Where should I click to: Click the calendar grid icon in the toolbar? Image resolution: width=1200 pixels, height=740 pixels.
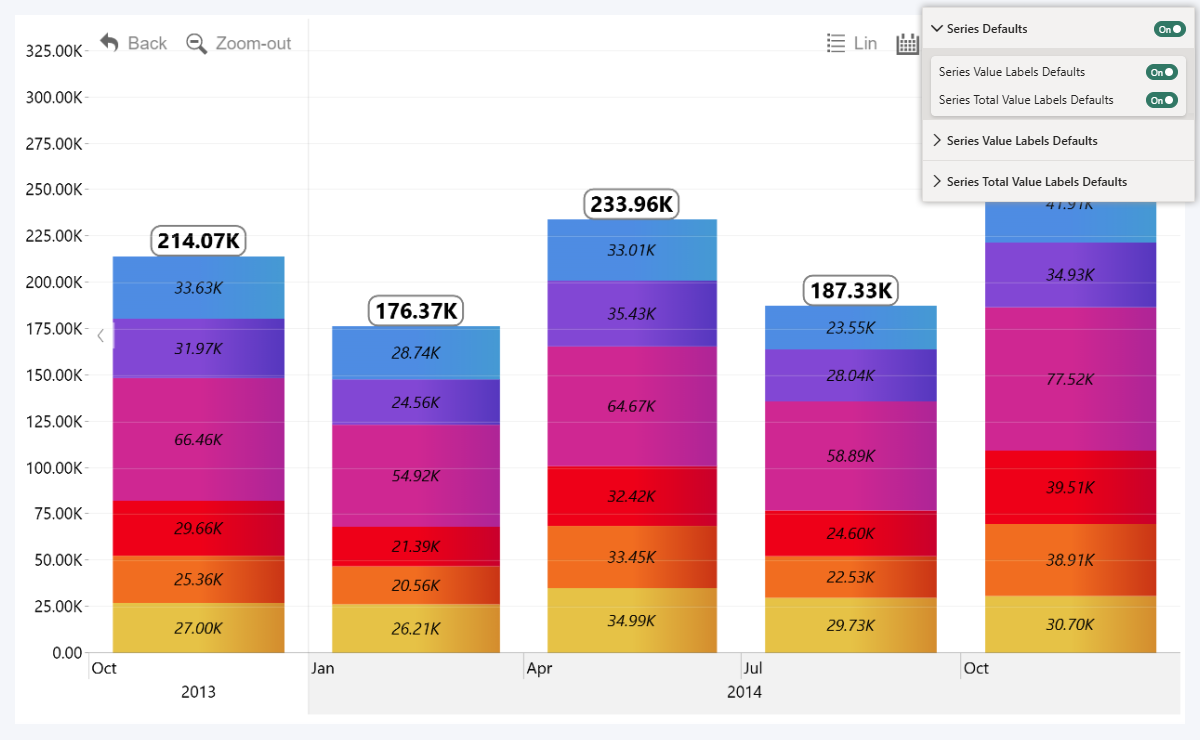coord(907,43)
